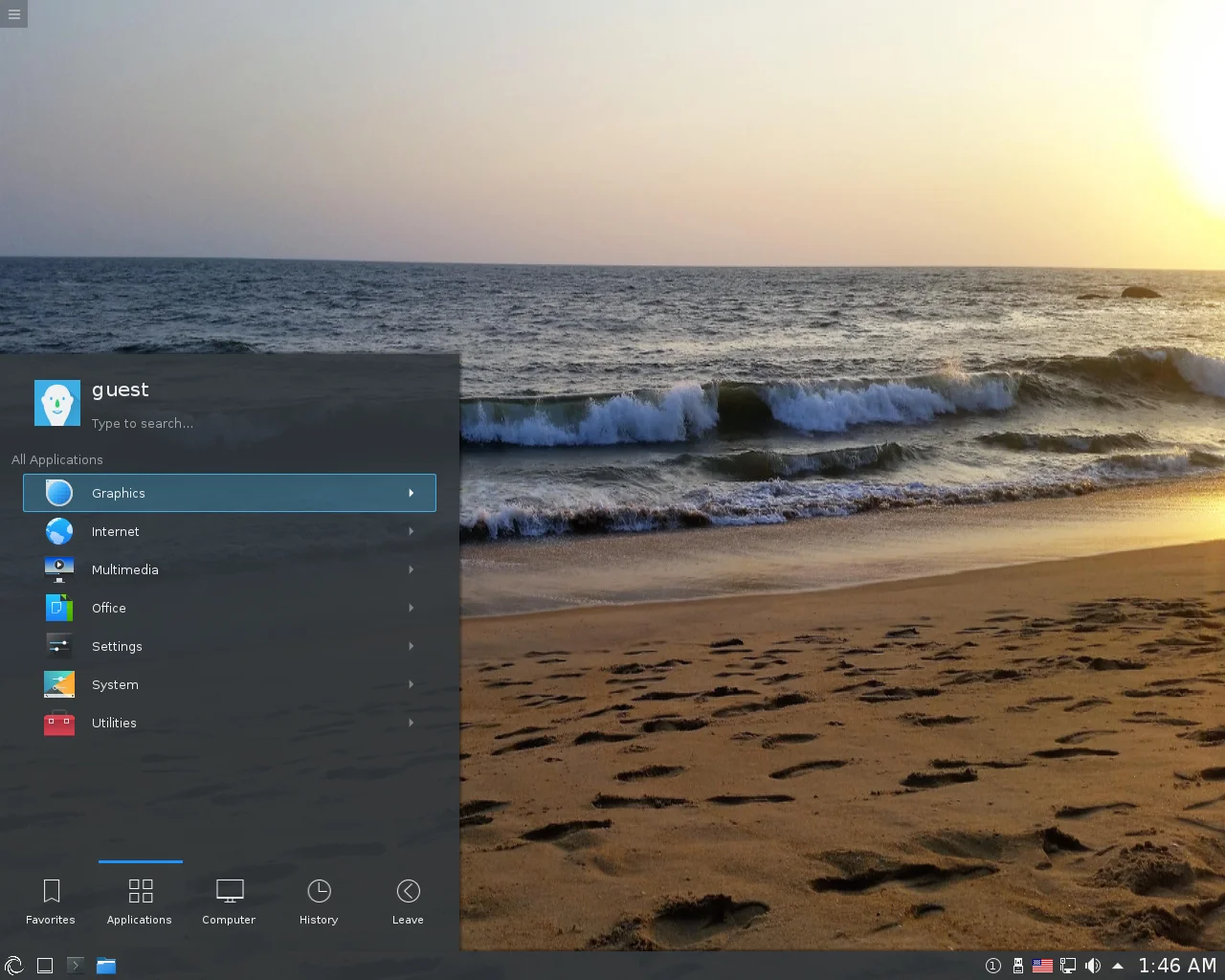
Task: Click the Settings sliders icon
Action: [59, 646]
